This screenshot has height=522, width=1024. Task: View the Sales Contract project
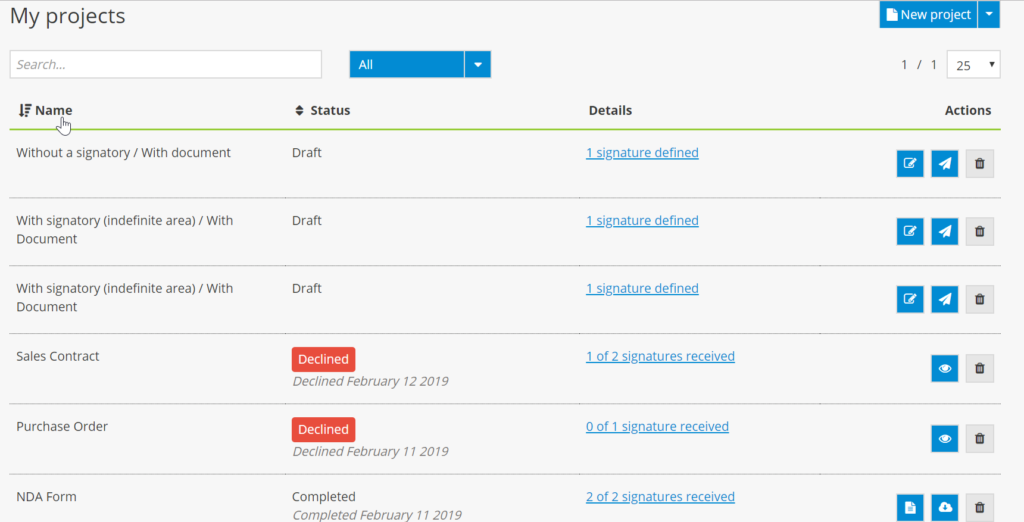pyautogui.click(x=945, y=369)
